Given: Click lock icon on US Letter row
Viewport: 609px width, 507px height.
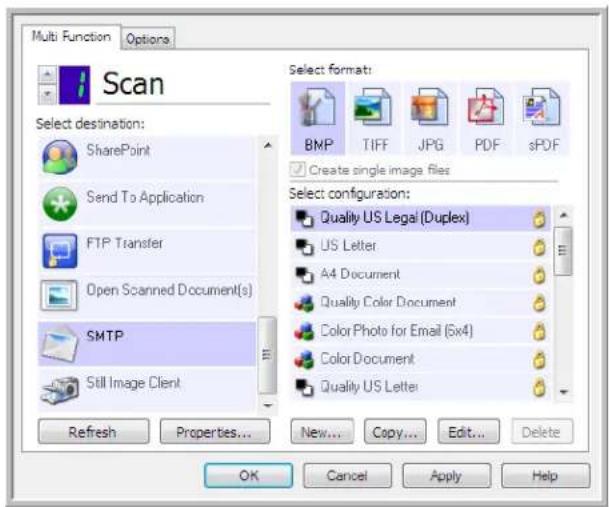Looking at the screenshot, I should (x=539, y=247).
